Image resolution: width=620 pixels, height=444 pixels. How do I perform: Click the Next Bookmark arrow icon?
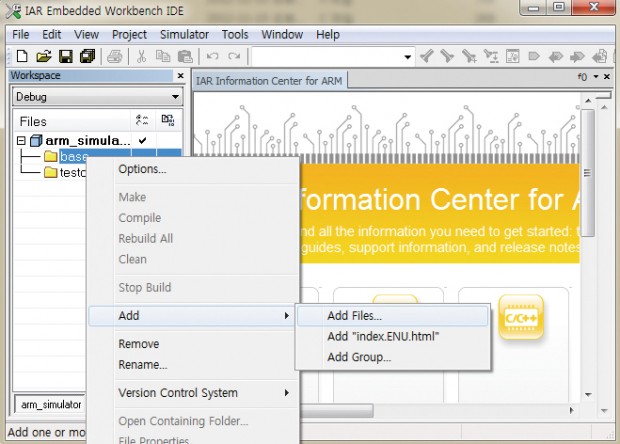pos(577,57)
